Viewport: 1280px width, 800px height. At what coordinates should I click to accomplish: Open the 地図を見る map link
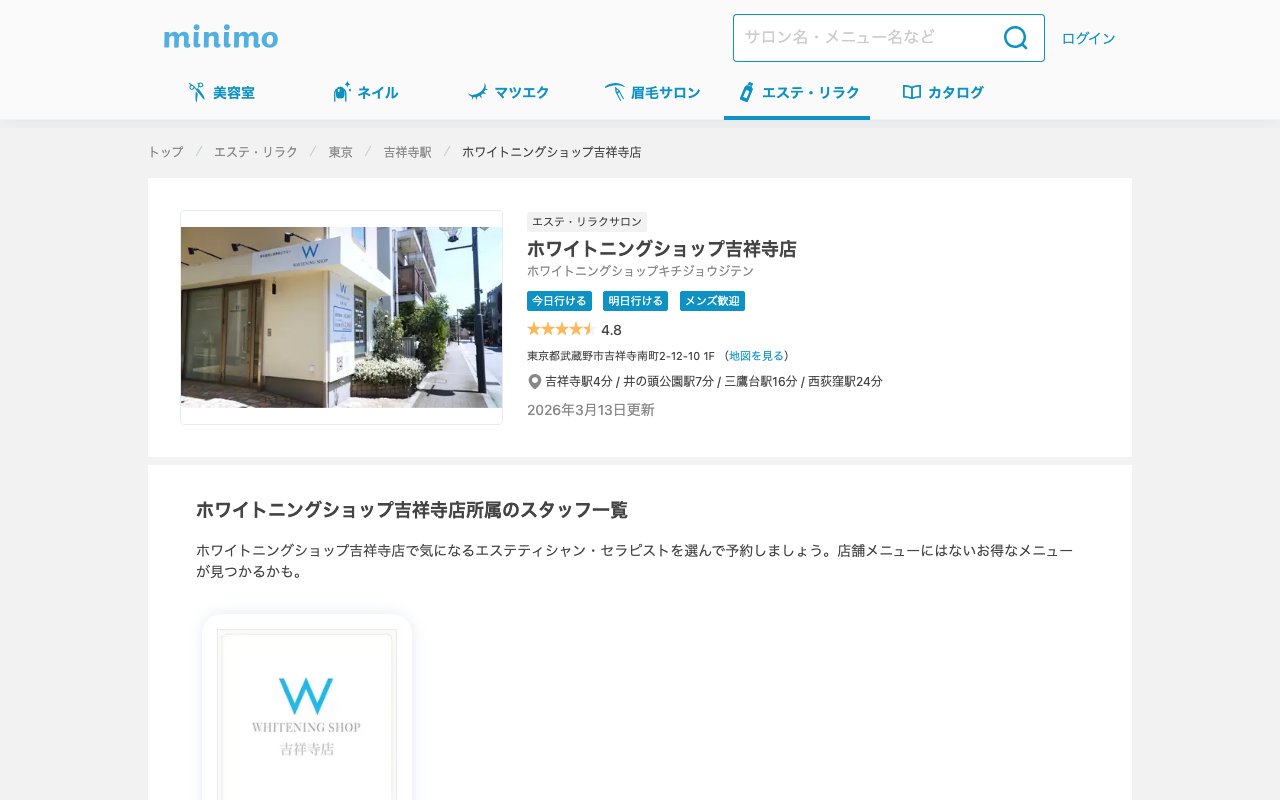coord(757,355)
